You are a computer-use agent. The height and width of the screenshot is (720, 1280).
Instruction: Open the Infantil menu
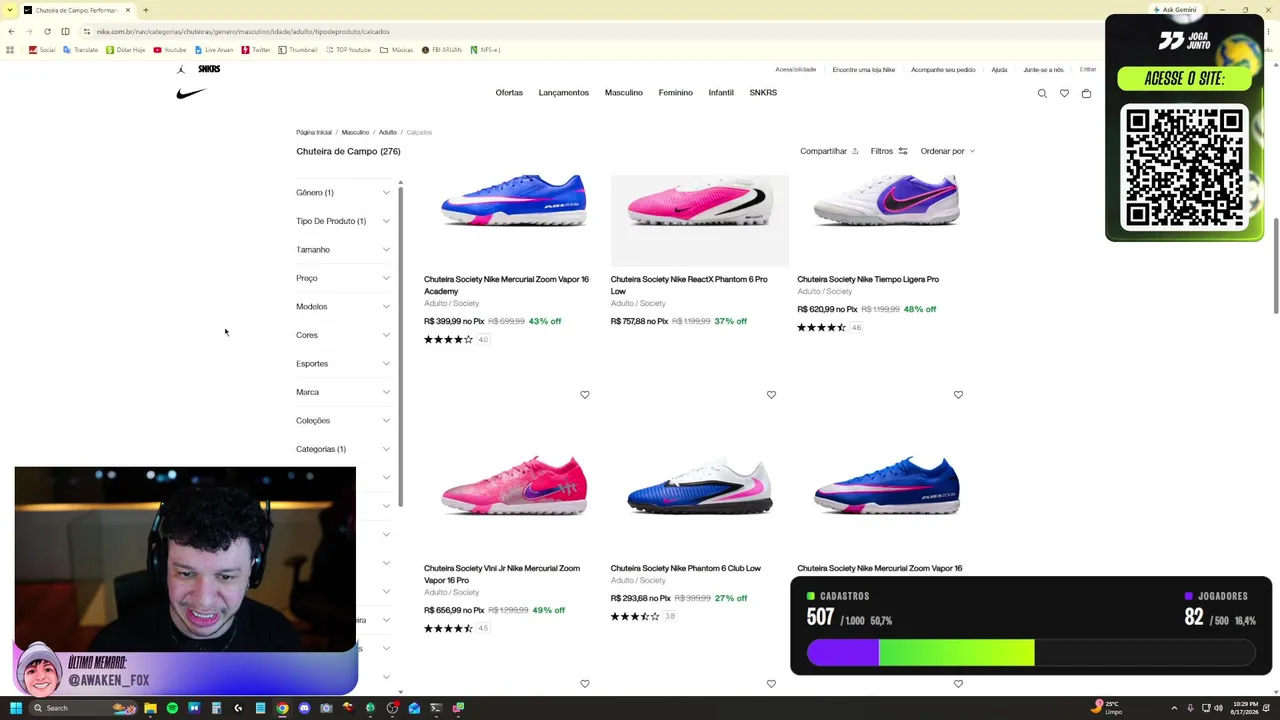point(721,93)
